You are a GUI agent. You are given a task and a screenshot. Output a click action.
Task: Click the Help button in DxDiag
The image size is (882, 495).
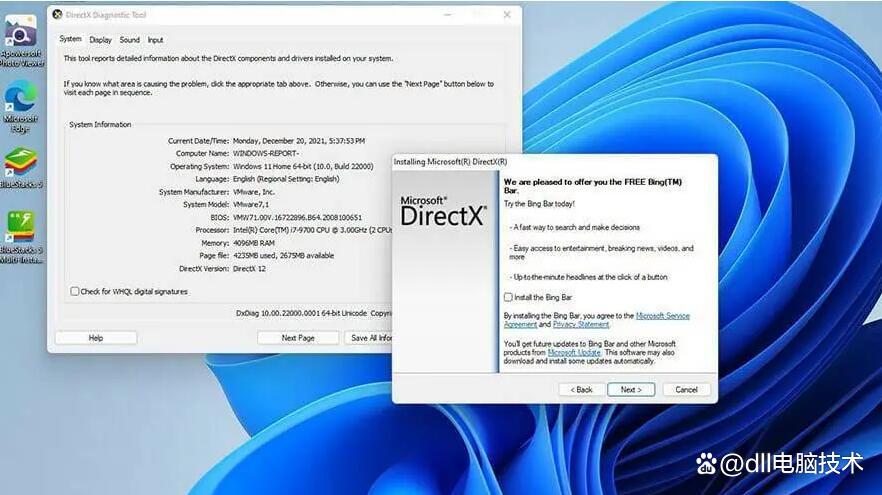pos(96,338)
